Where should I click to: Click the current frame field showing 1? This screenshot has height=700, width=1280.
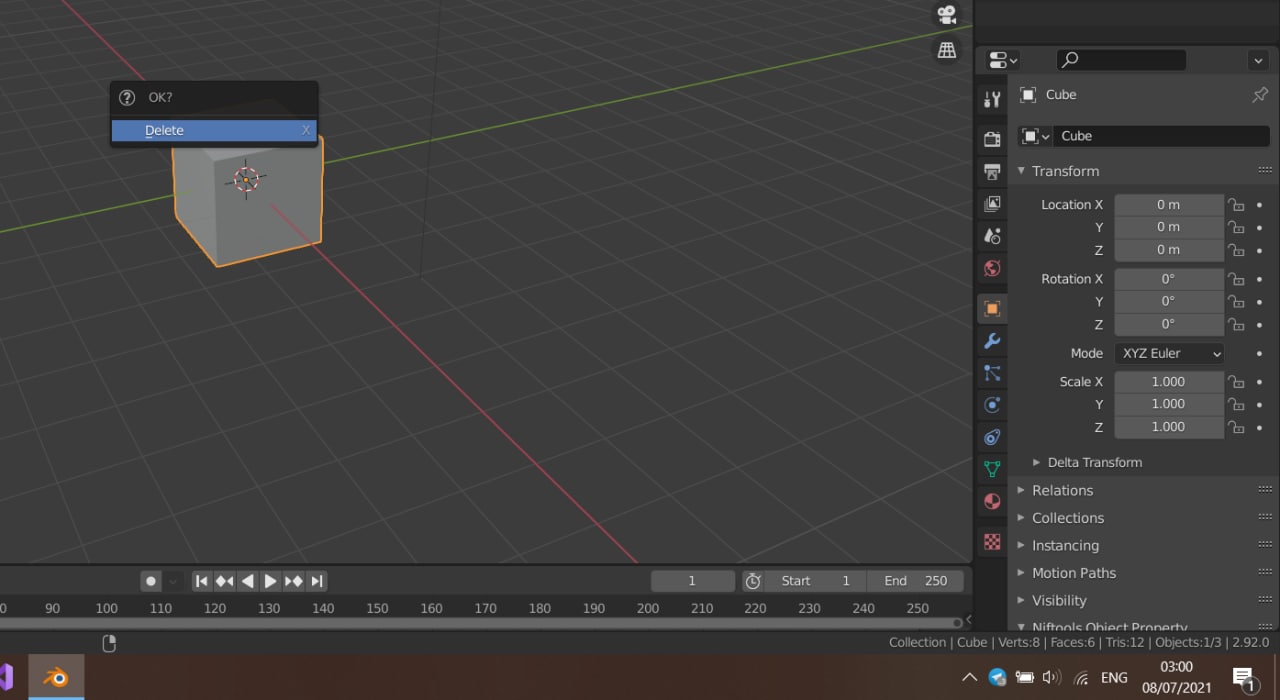tap(692, 581)
